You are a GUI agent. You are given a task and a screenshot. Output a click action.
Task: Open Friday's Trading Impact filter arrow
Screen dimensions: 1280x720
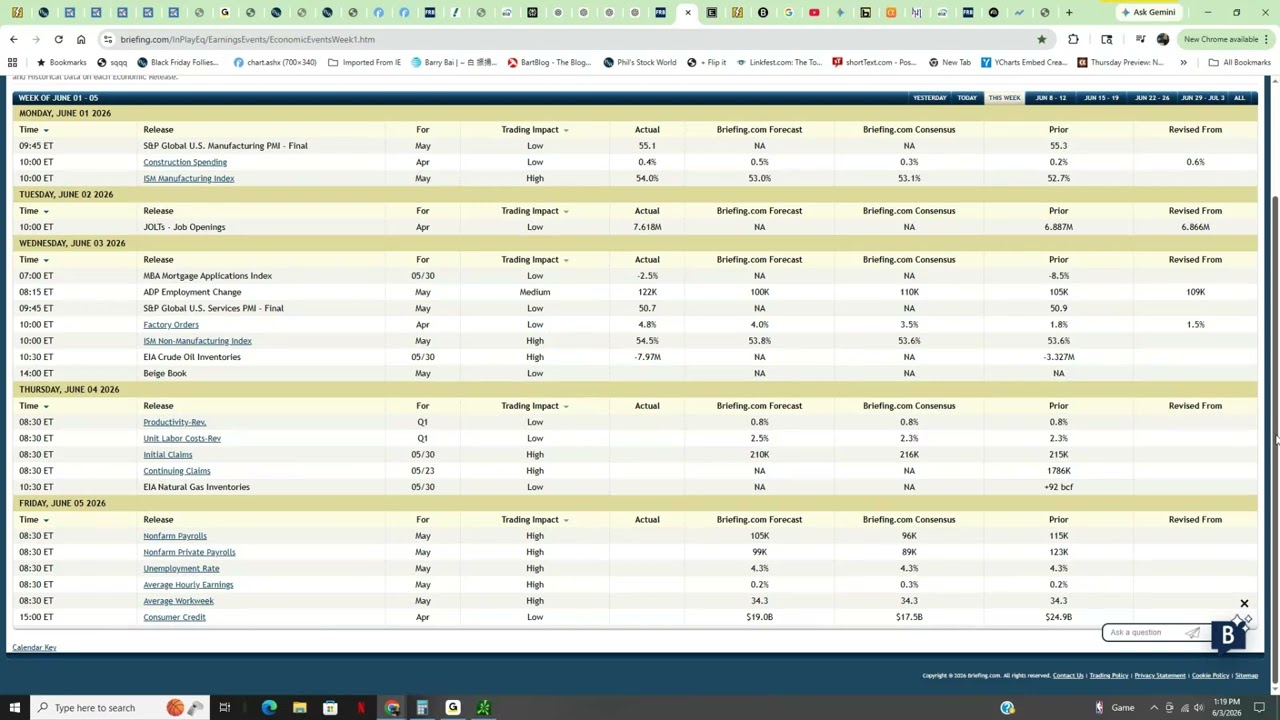pos(566,520)
